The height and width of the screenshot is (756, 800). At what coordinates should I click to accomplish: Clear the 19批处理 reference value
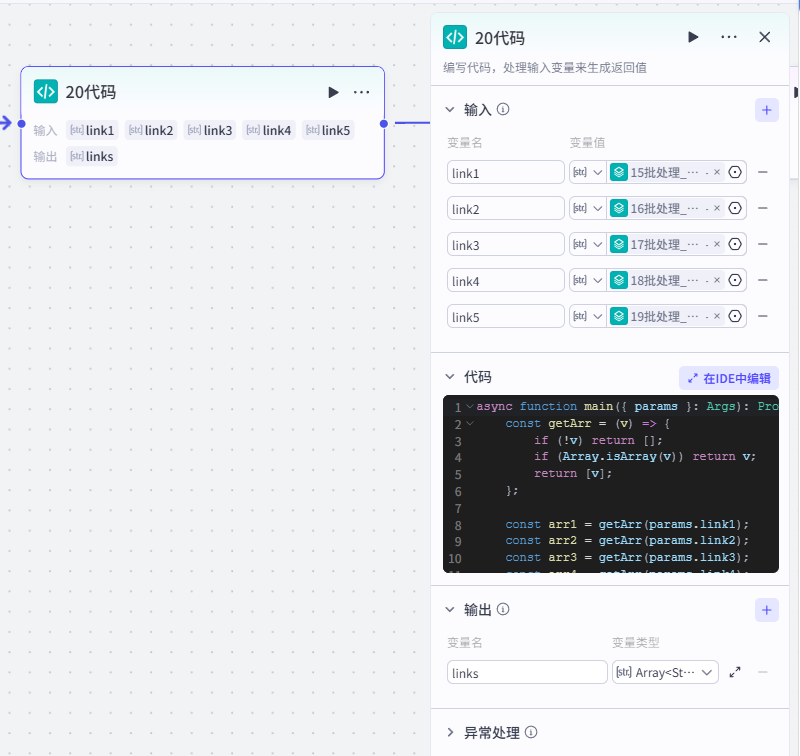click(x=717, y=316)
